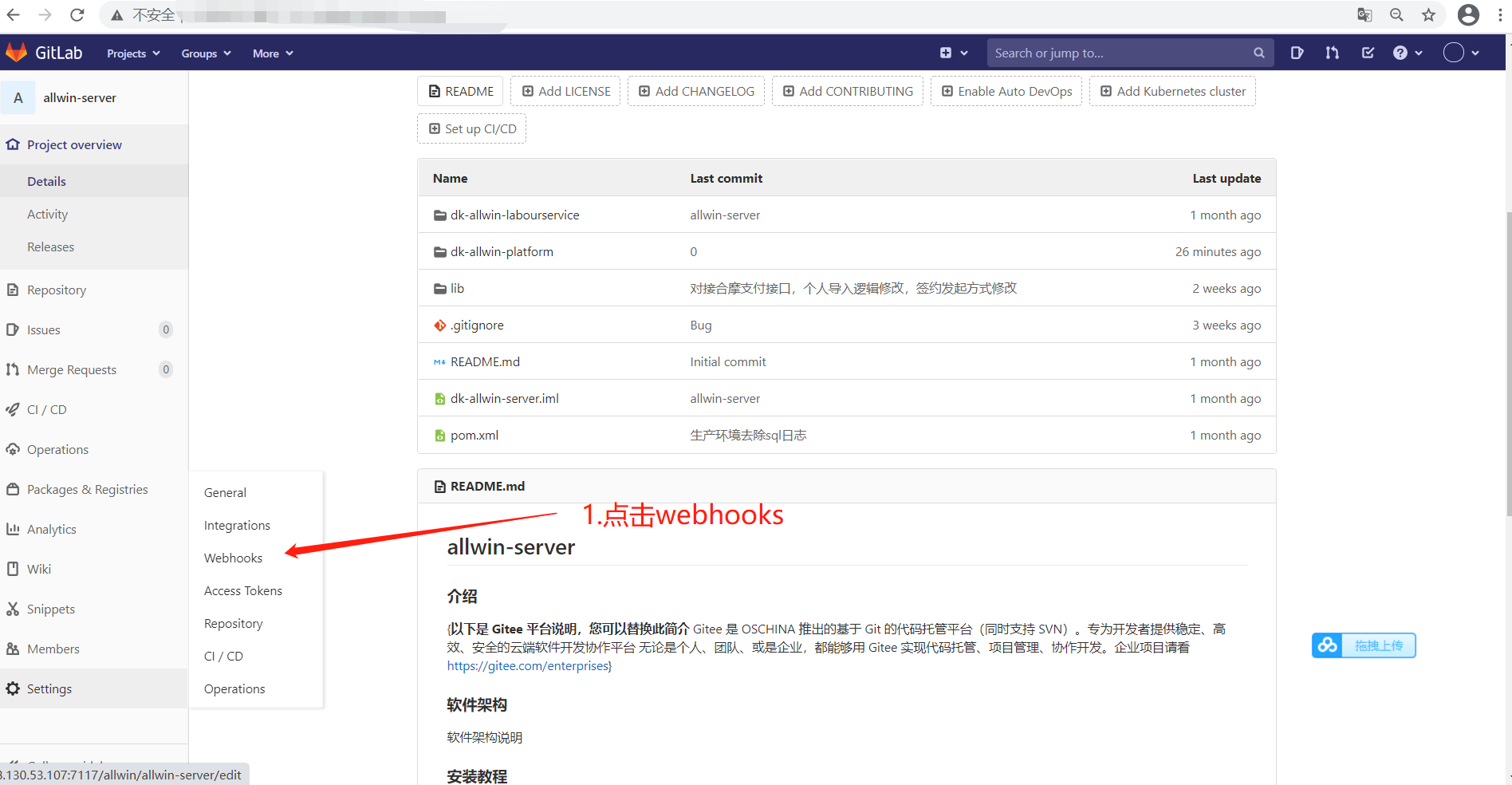Expand the Groups dropdown menu
The image size is (1512, 785).
(x=206, y=53)
